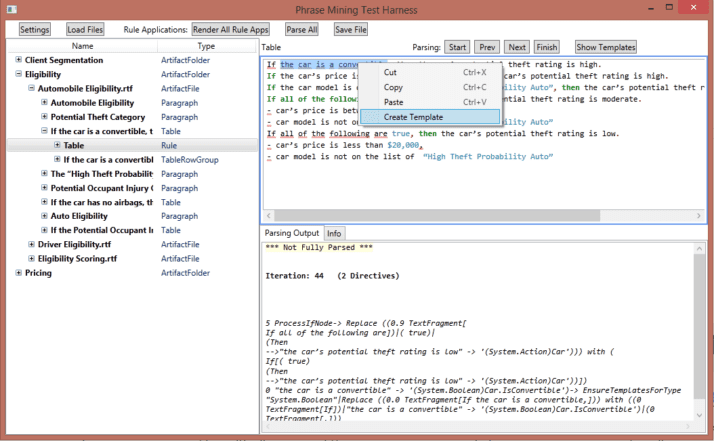Select Copy in the context menu
This screenshot has height=441, width=714.
click(x=393, y=87)
